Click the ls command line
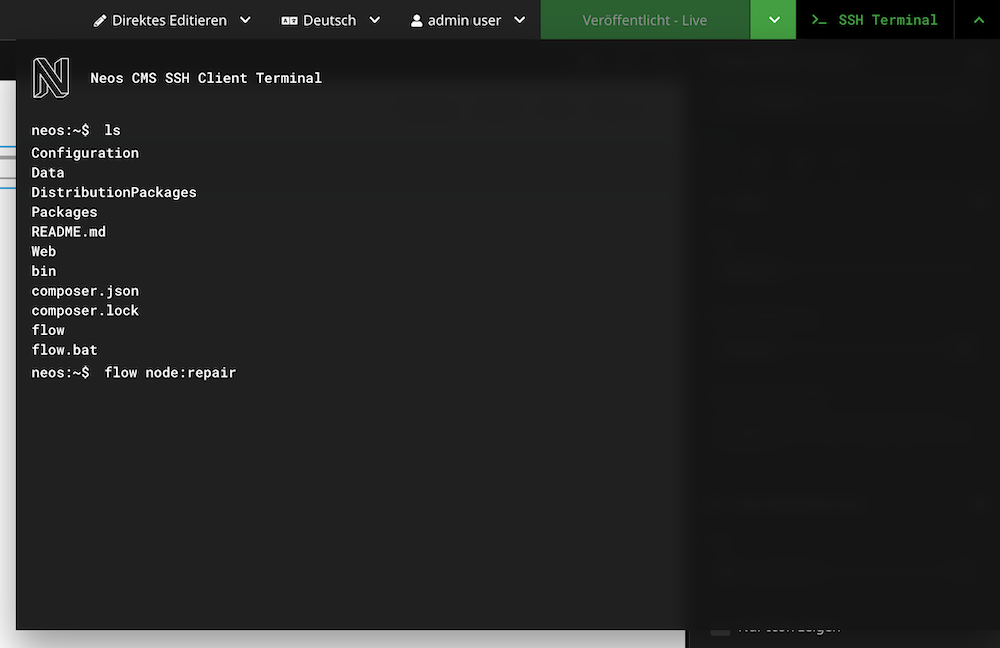Viewport: 1000px width, 648px height. pos(76,130)
